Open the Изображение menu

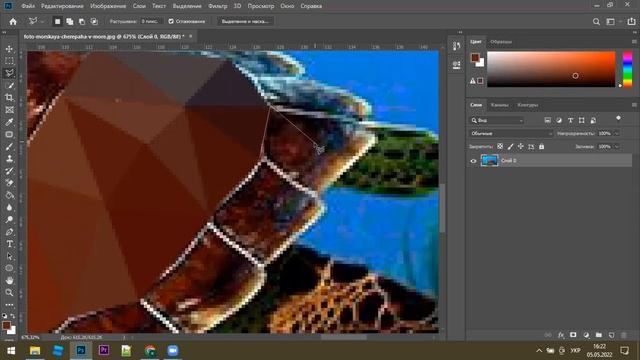click(x=108, y=6)
